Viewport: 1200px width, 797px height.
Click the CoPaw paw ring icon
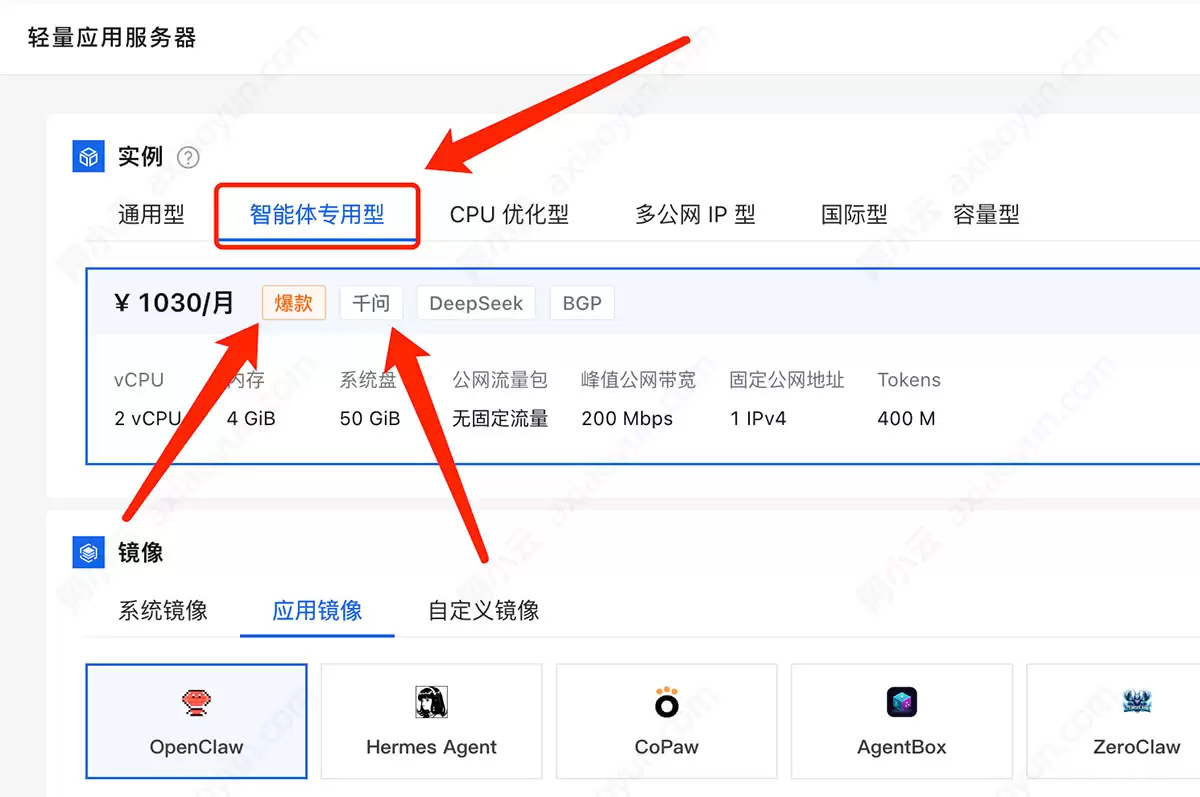[x=666, y=703]
